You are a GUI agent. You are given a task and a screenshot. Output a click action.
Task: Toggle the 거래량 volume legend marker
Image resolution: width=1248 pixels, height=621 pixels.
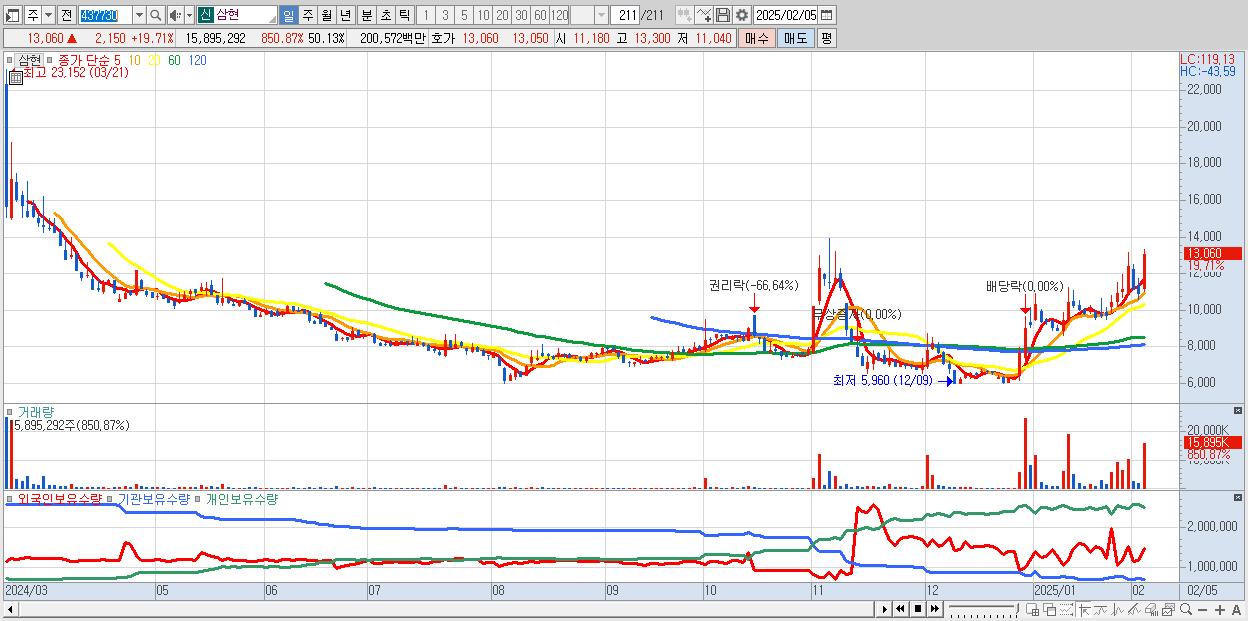[9, 411]
